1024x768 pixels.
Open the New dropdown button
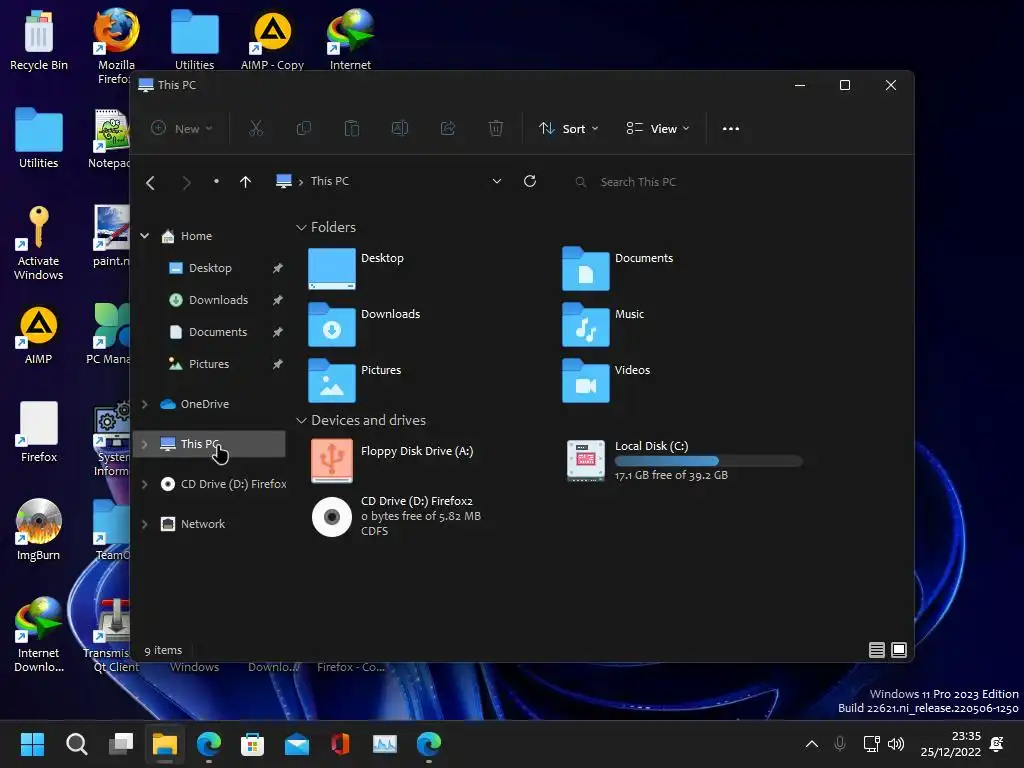point(182,129)
